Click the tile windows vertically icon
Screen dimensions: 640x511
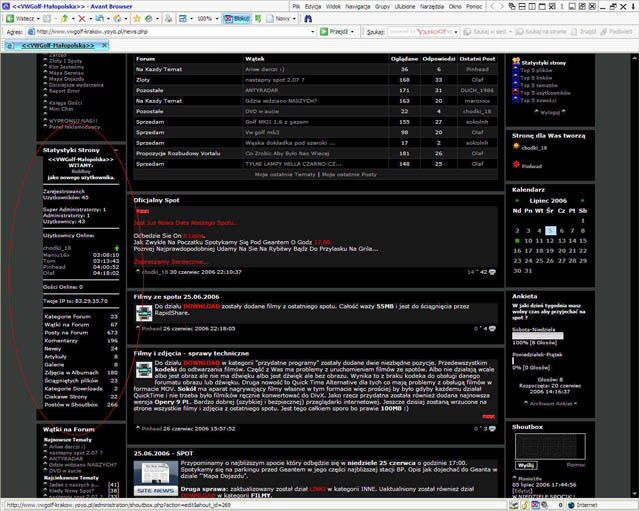(x=532, y=7)
